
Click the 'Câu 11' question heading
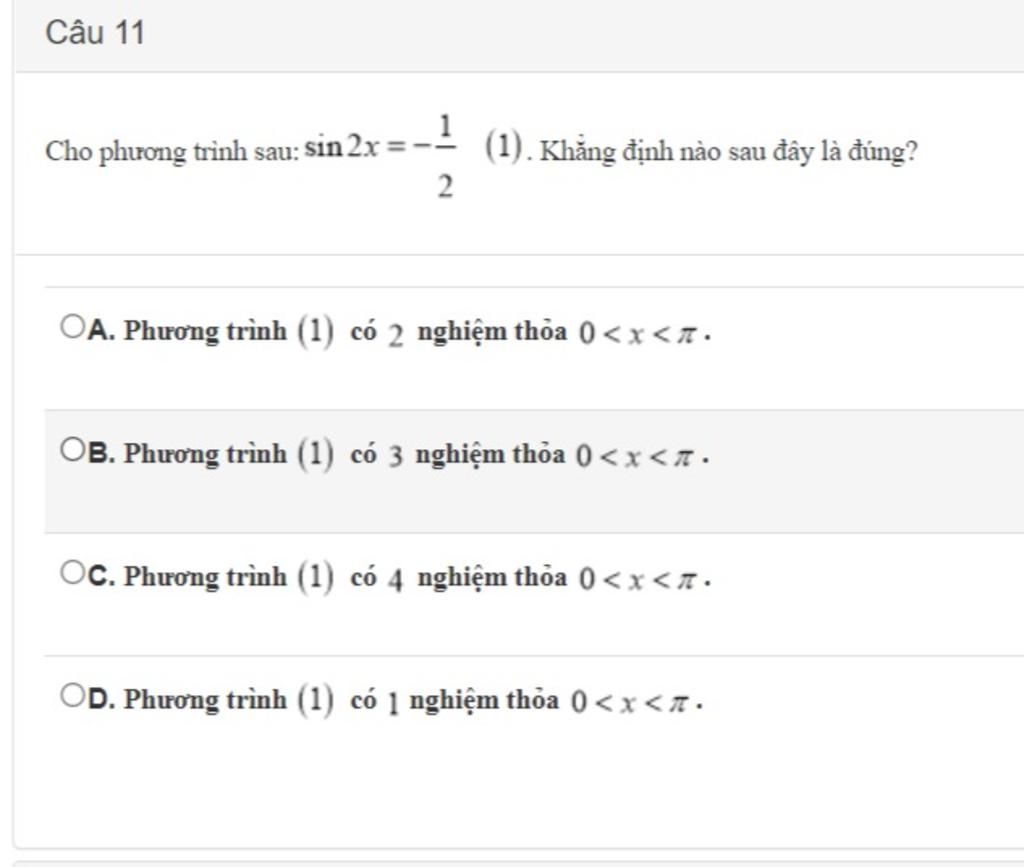coord(95,33)
